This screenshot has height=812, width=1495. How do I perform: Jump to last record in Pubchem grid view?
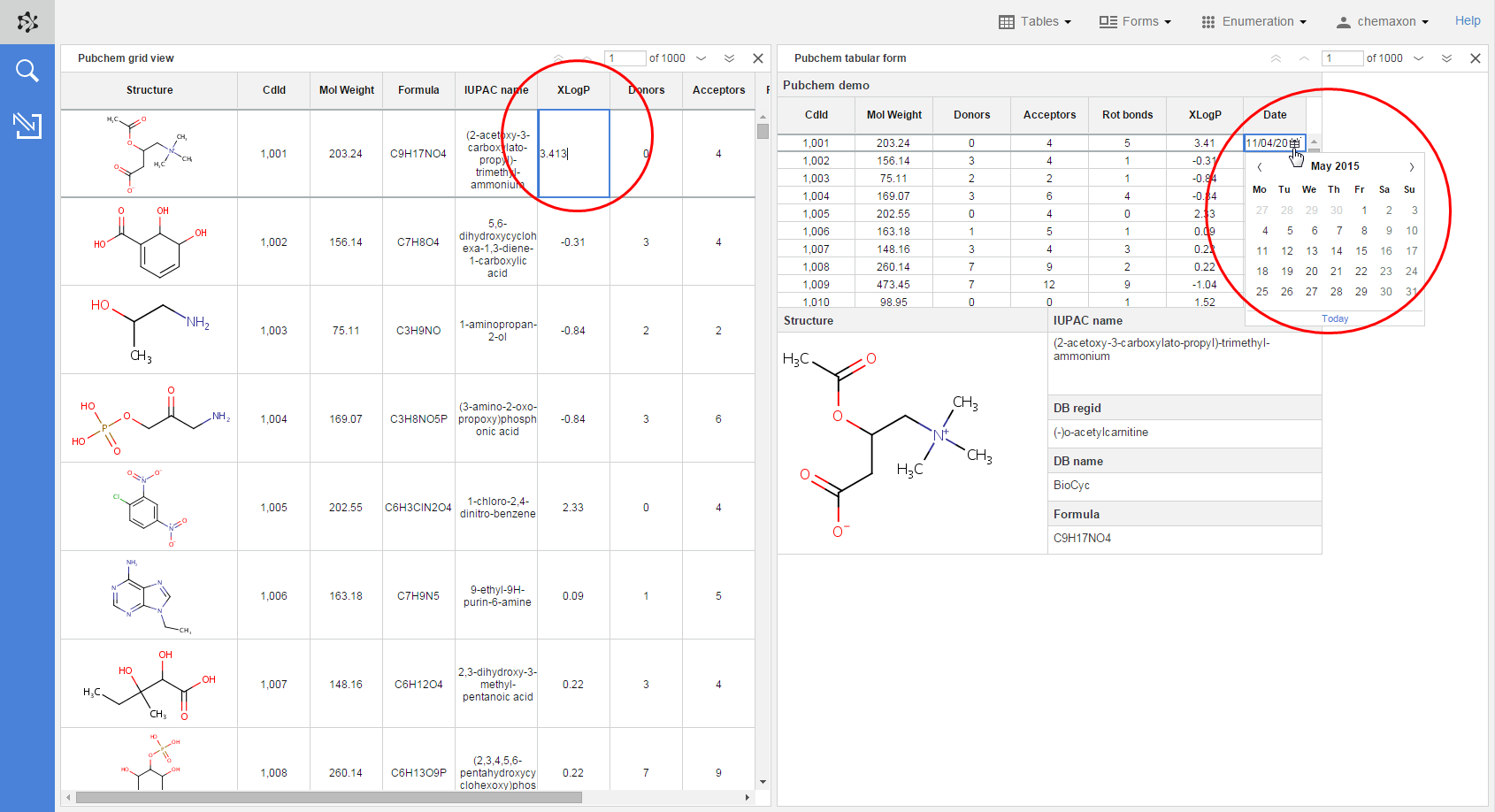[x=729, y=58]
